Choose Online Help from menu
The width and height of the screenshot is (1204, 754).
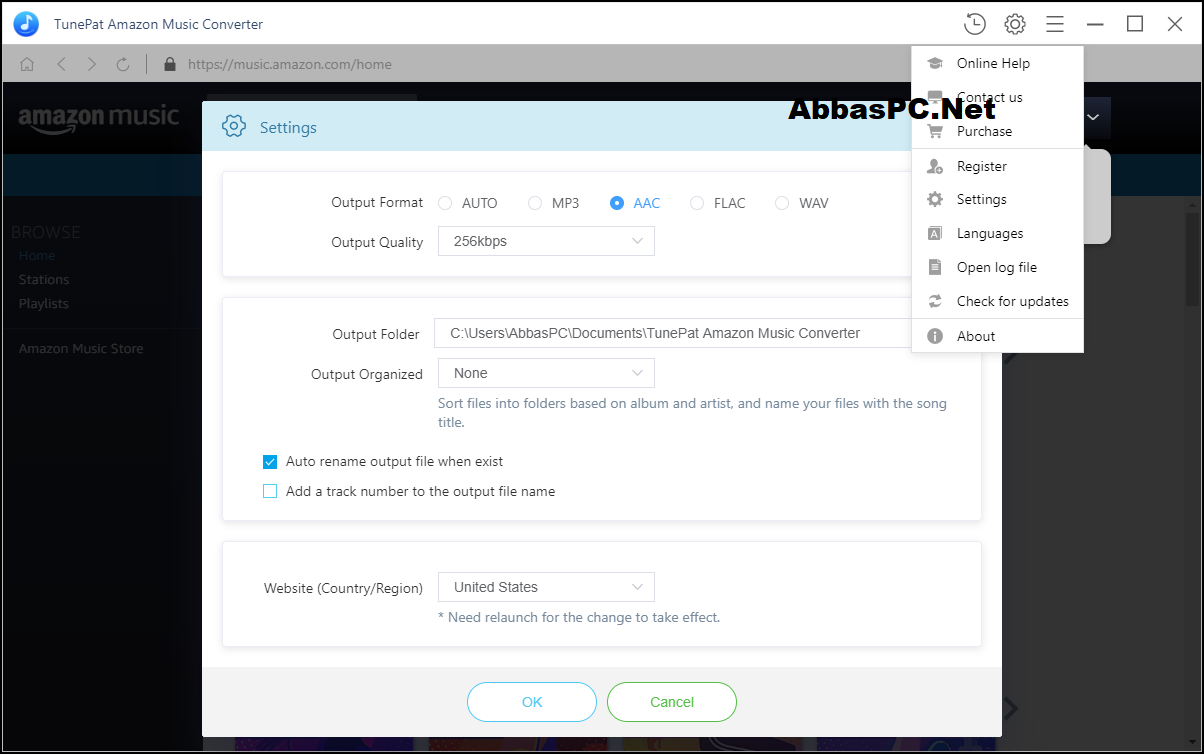[997, 63]
